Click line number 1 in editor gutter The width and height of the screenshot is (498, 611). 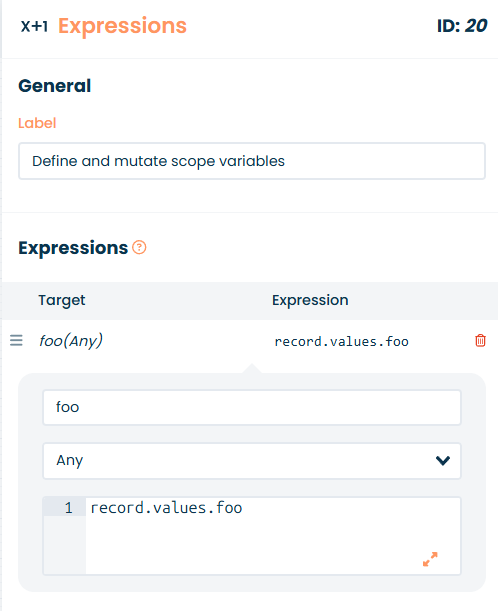69,507
